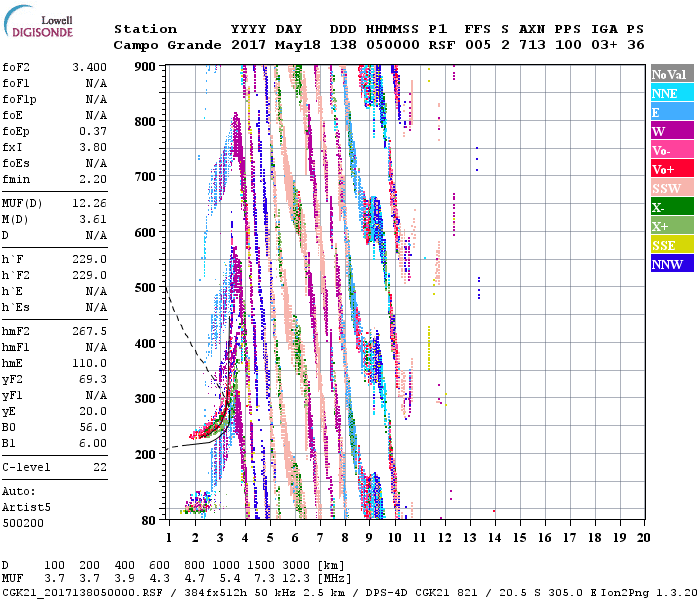Click the Campo Grande station name
Image resolution: width=700 pixels, height=600 pixels.
167,45
